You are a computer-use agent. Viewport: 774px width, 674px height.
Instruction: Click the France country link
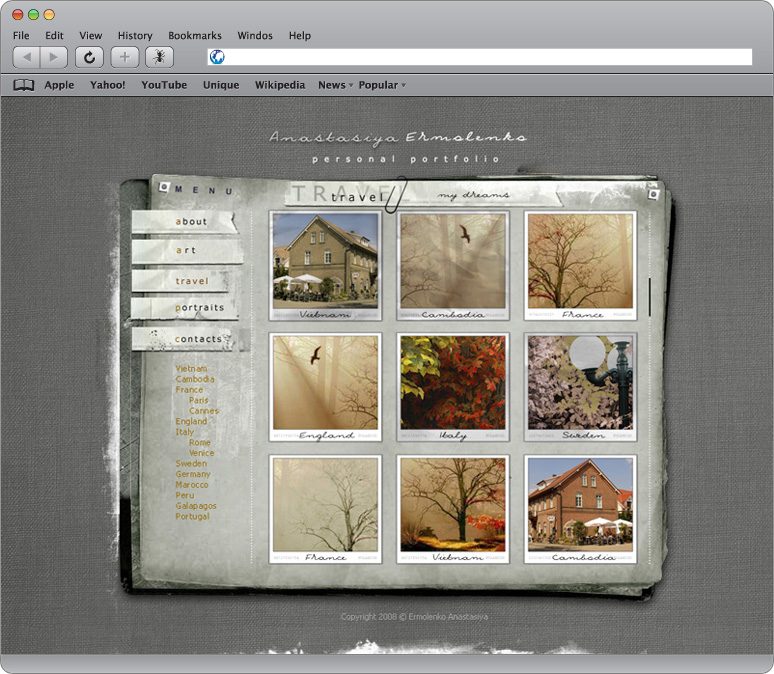[189, 390]
